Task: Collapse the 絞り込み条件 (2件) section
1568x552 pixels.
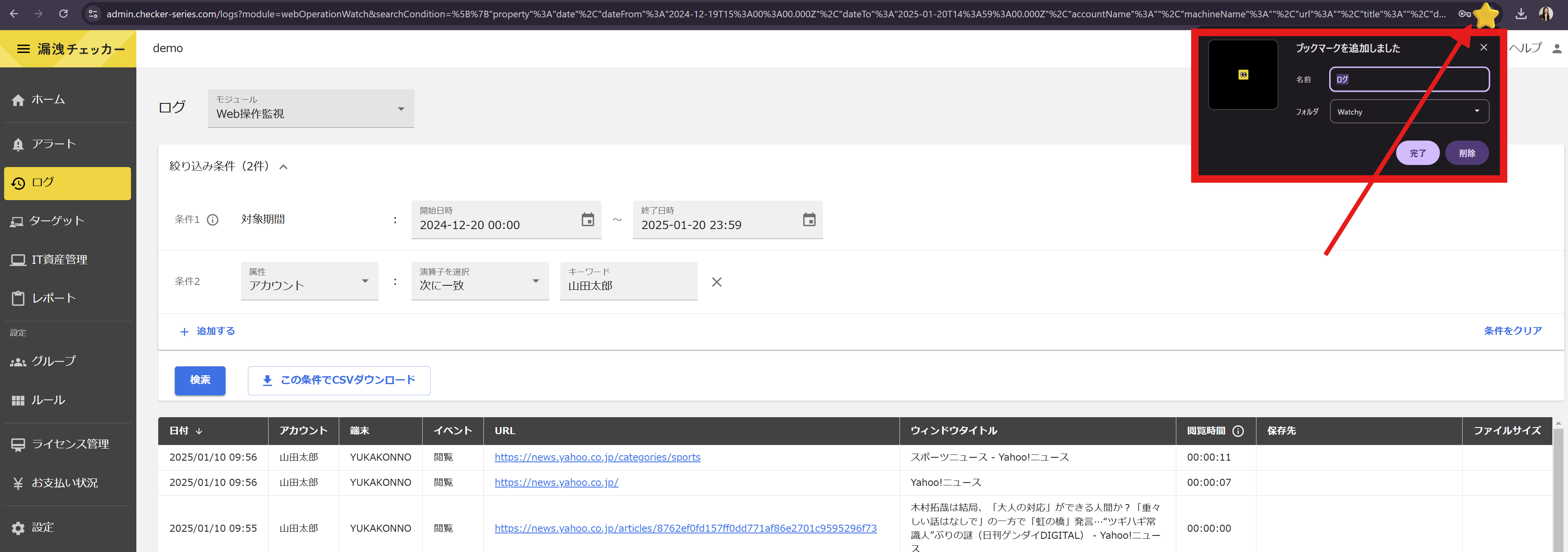Action: click(x=283, y=167)
